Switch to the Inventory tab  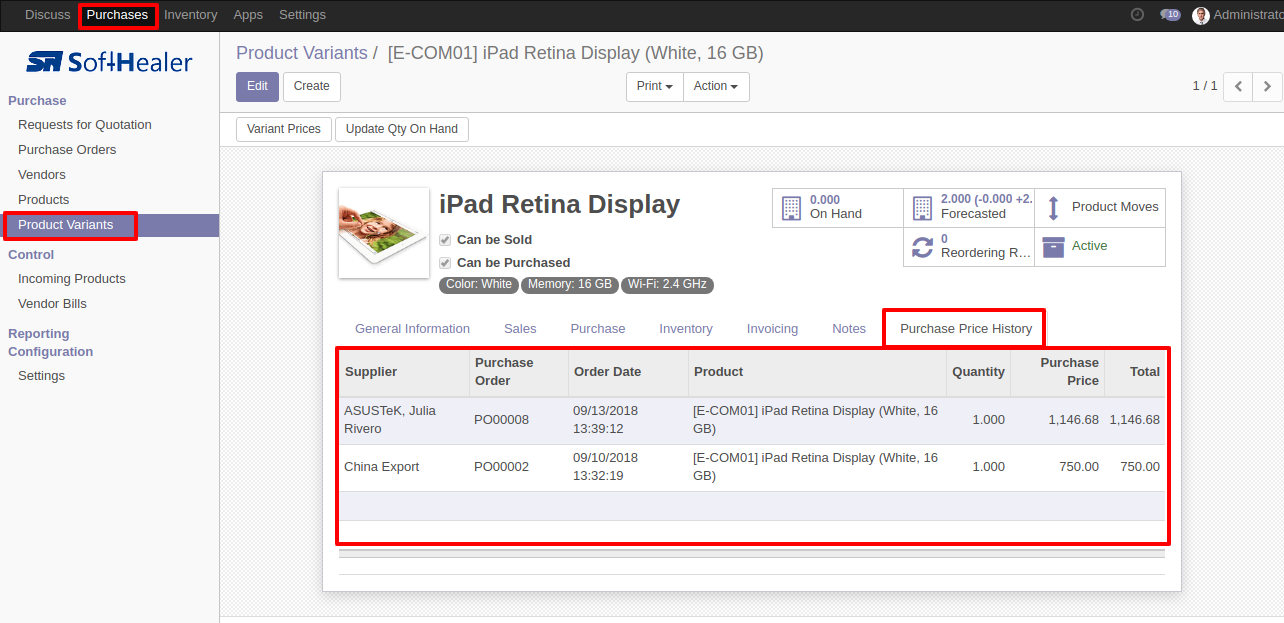tap(686, 329)
